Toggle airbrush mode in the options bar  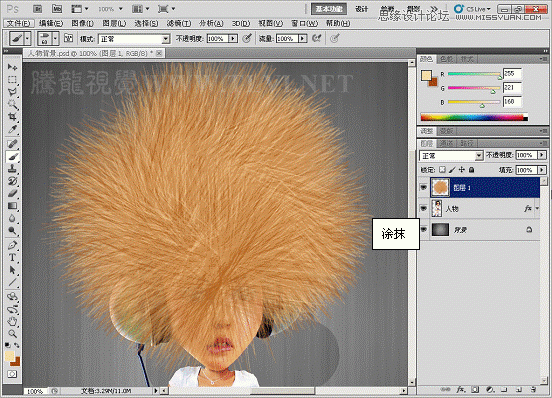(x=316, y=38)
